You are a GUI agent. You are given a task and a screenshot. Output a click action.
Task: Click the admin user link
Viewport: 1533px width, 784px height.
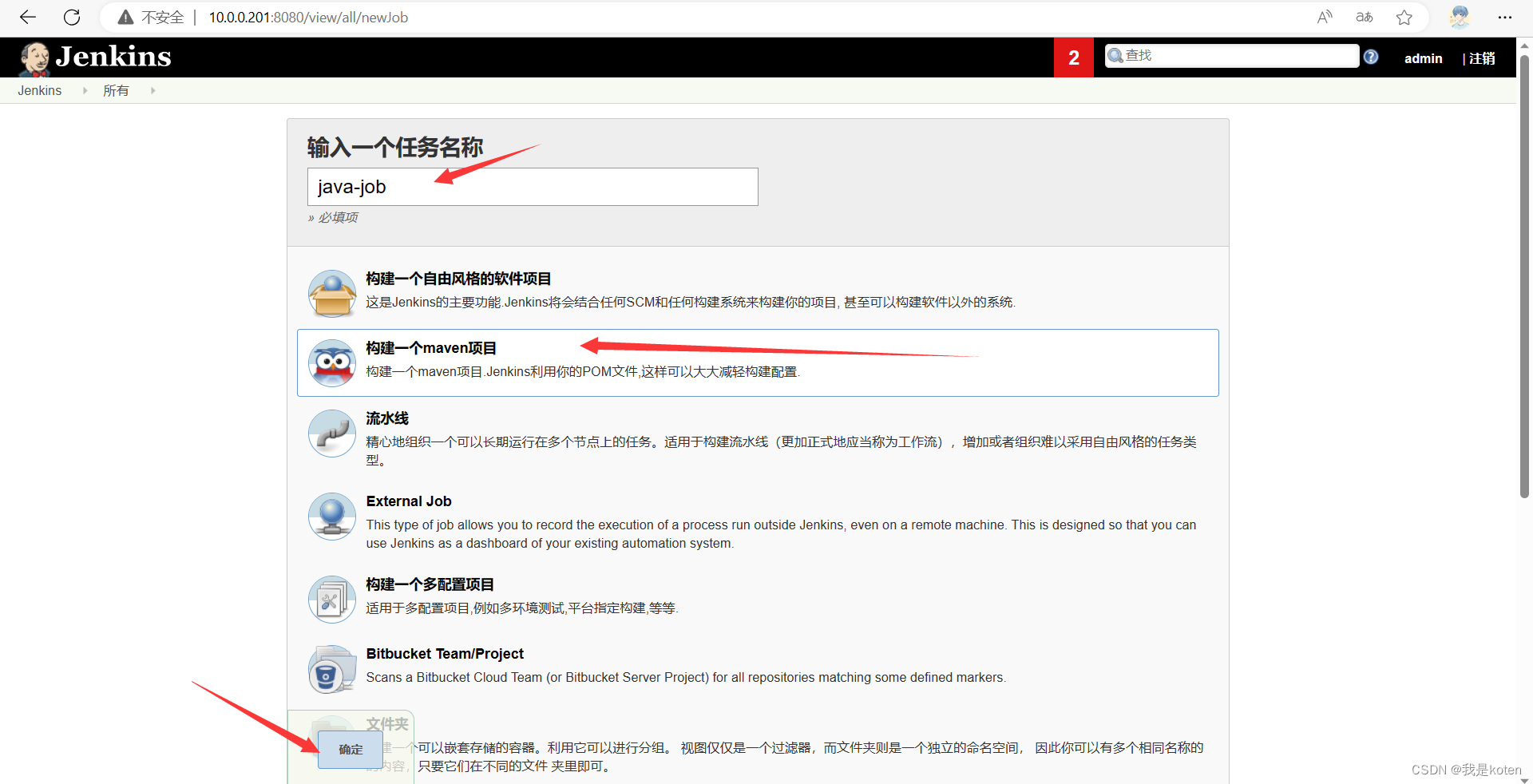[x=1423, y=58]
